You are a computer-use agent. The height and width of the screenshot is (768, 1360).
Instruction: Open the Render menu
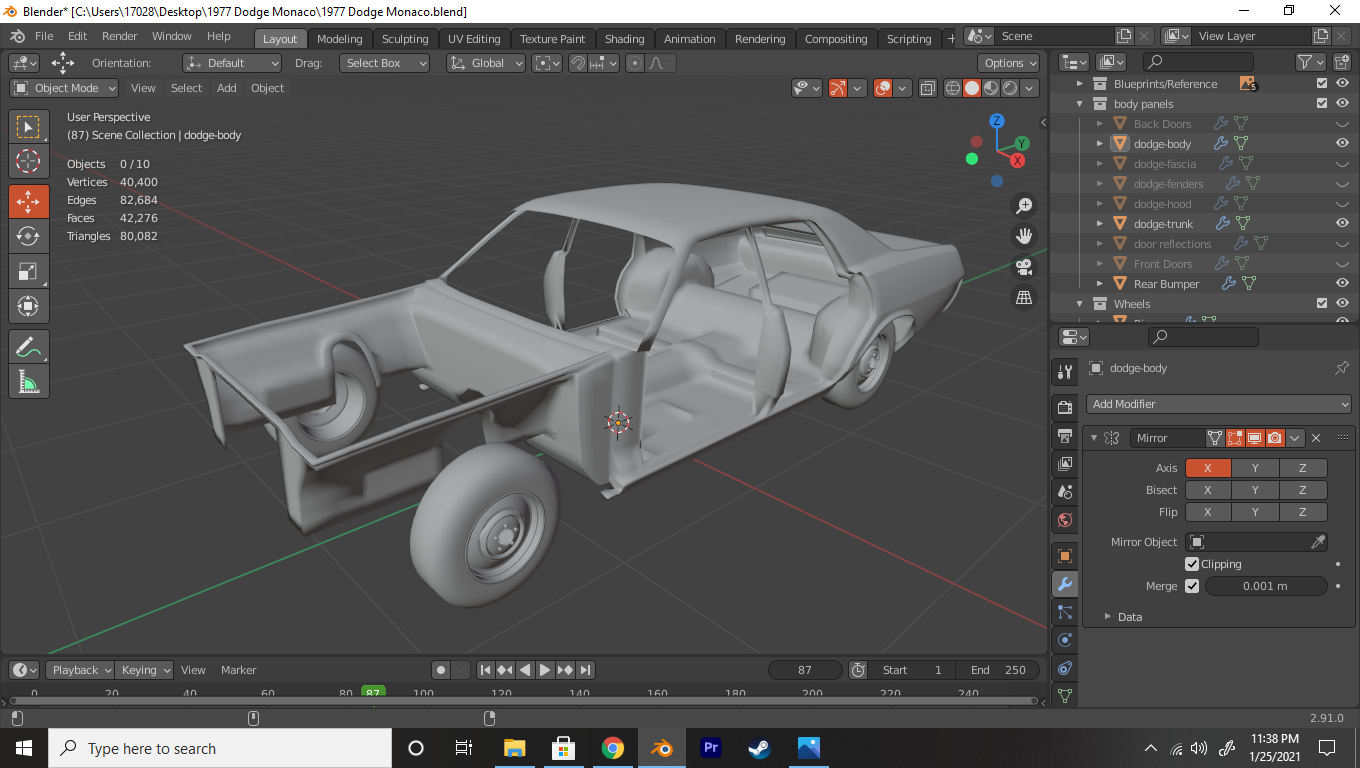tap(119, 36)
